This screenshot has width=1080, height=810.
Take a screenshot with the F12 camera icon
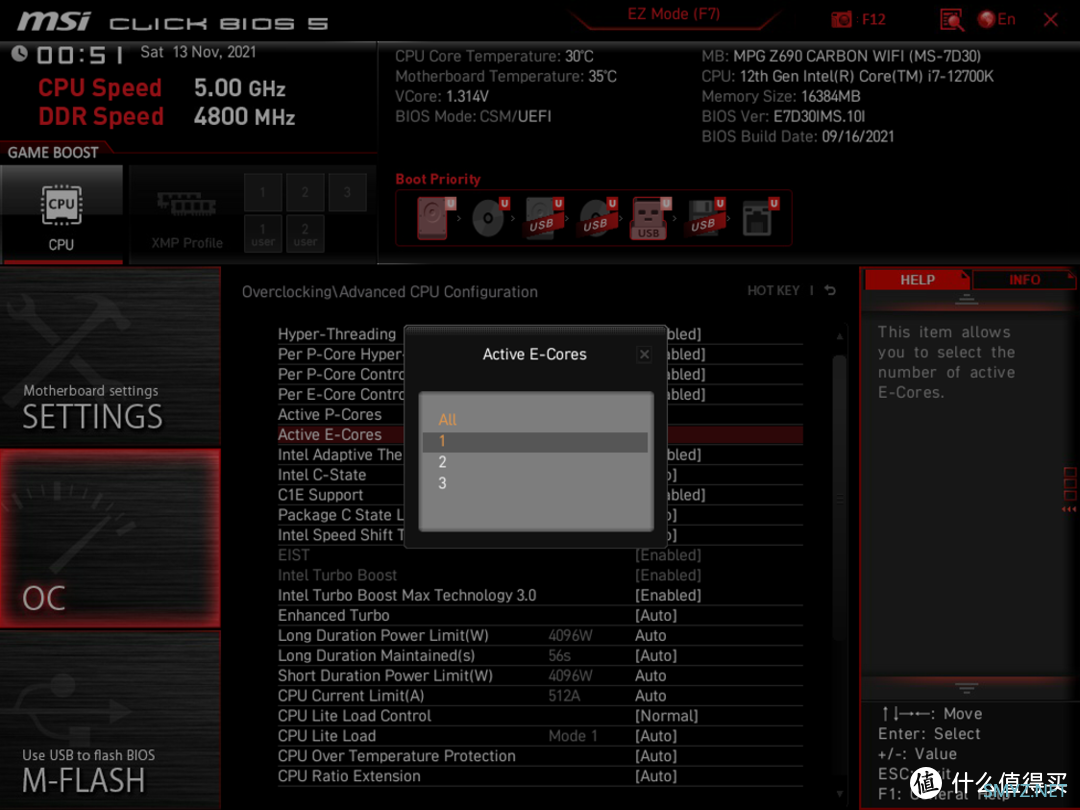[x=841, y=19]
